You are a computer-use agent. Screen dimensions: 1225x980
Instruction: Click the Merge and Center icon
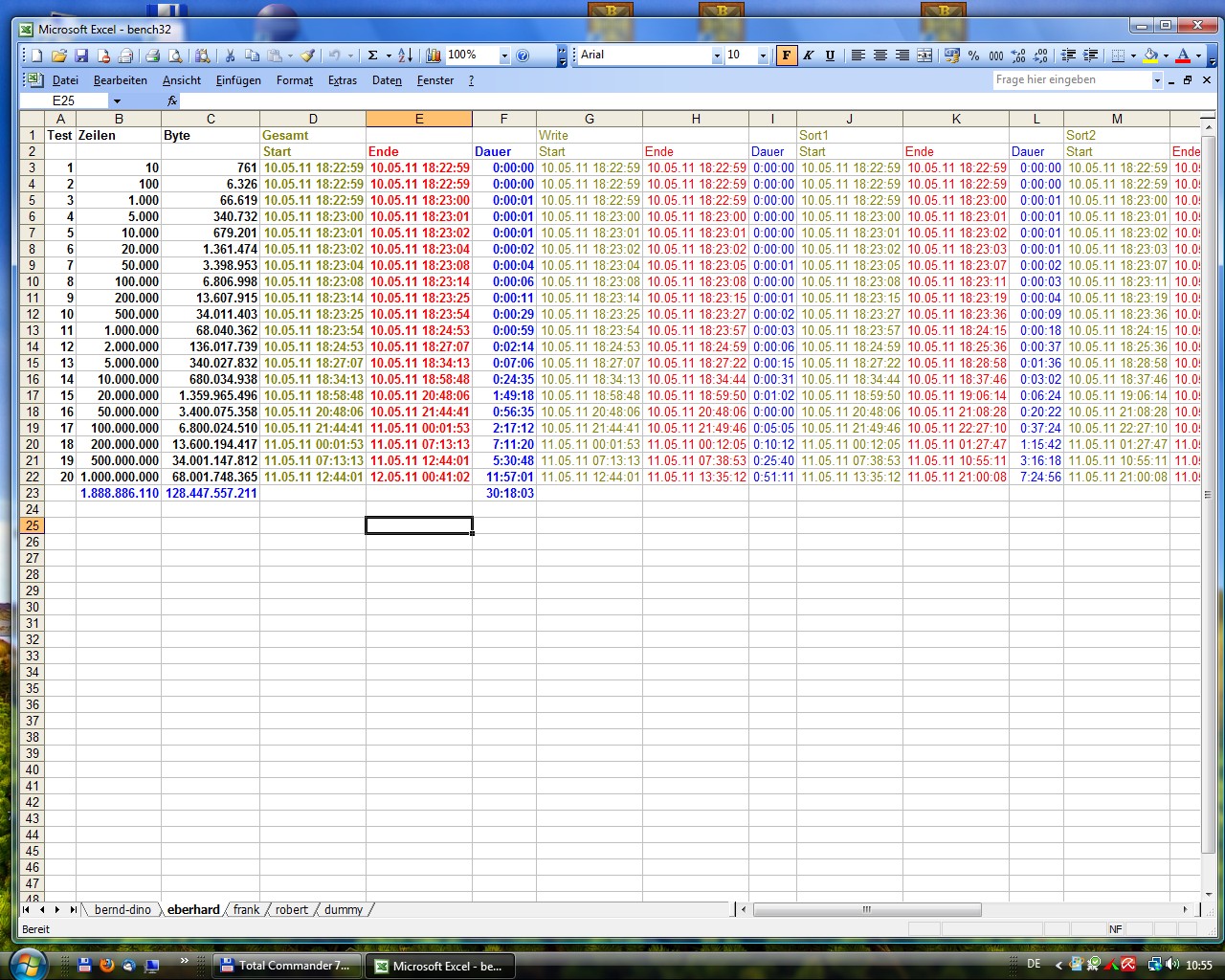pos(924,56)
